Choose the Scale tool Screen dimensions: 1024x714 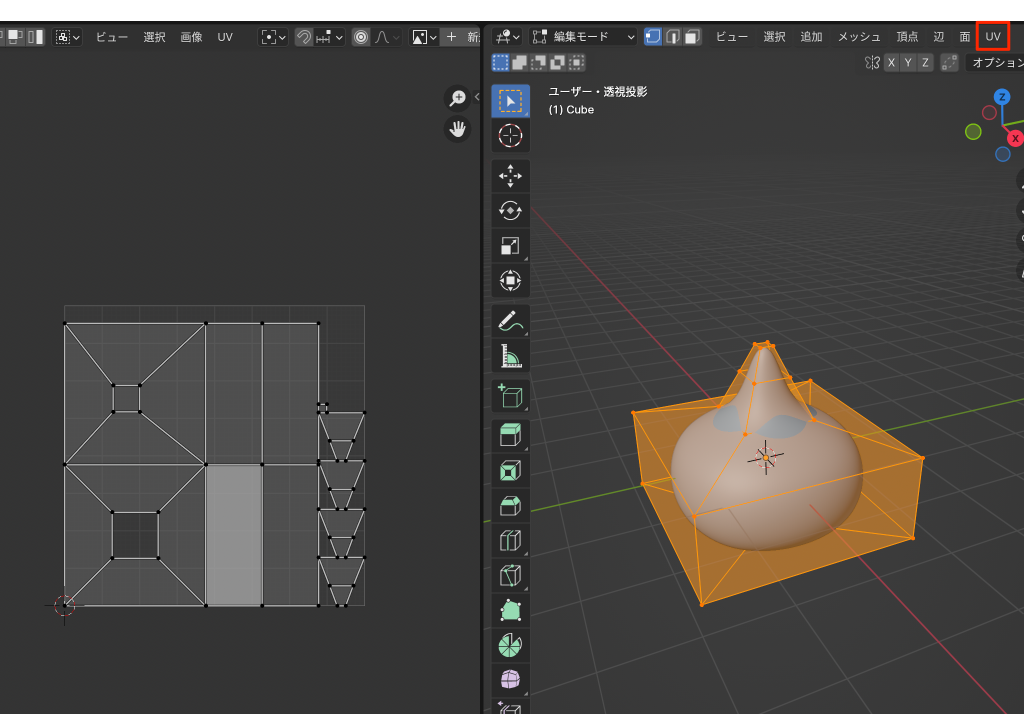coord(510,246)
